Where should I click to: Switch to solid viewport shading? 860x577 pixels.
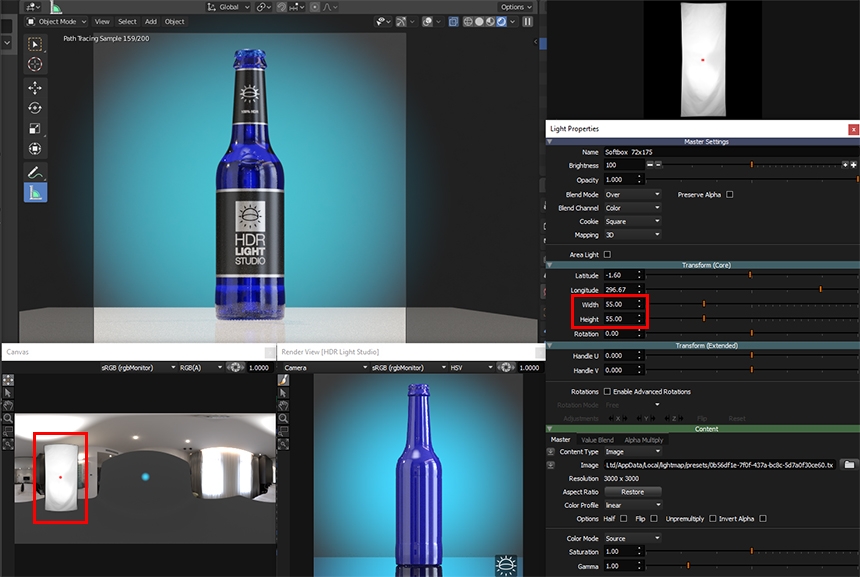point(479,21)
